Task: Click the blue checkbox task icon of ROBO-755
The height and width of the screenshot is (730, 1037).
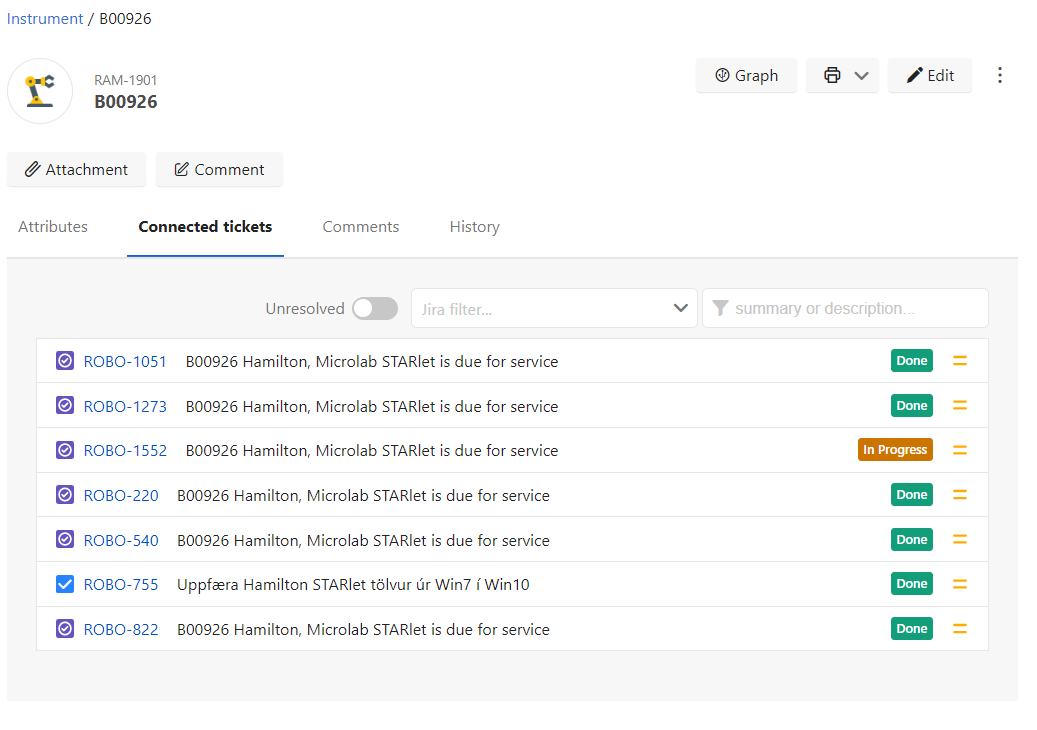Action: (x=65, y=584)
